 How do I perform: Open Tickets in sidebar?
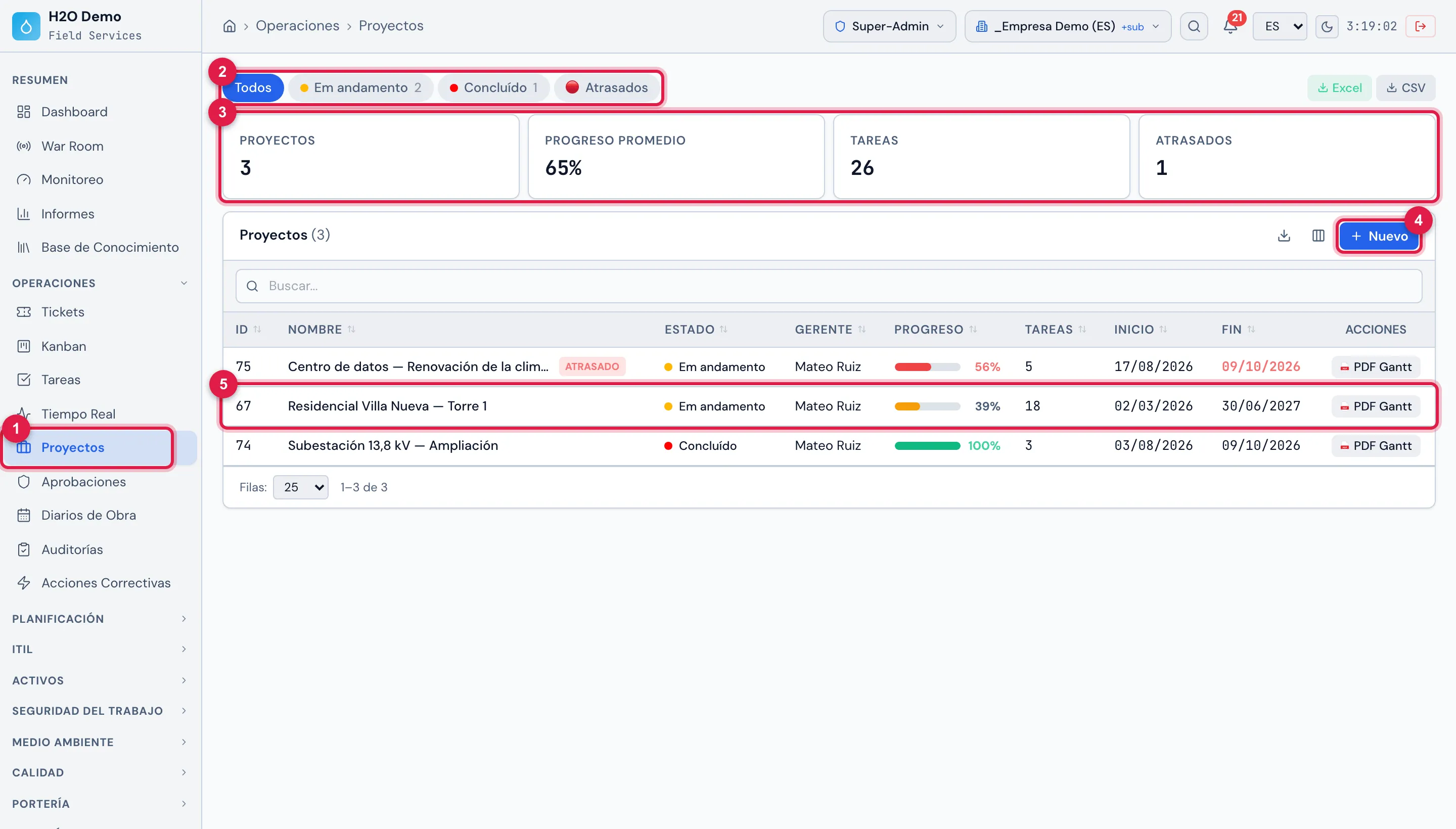[x=63, y=312]
